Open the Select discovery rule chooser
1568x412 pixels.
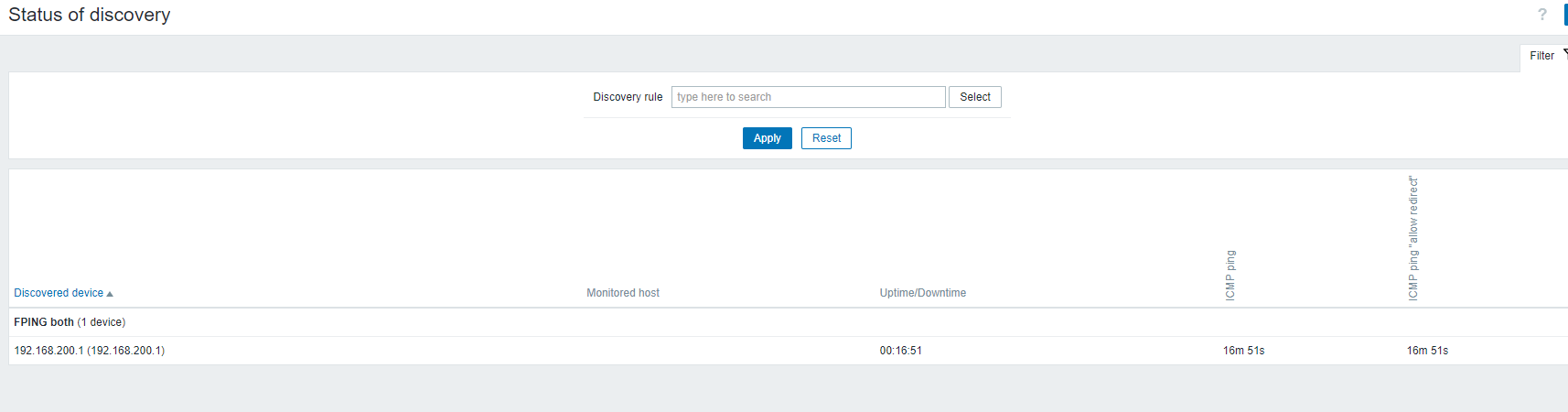click(x=975, y=97)
